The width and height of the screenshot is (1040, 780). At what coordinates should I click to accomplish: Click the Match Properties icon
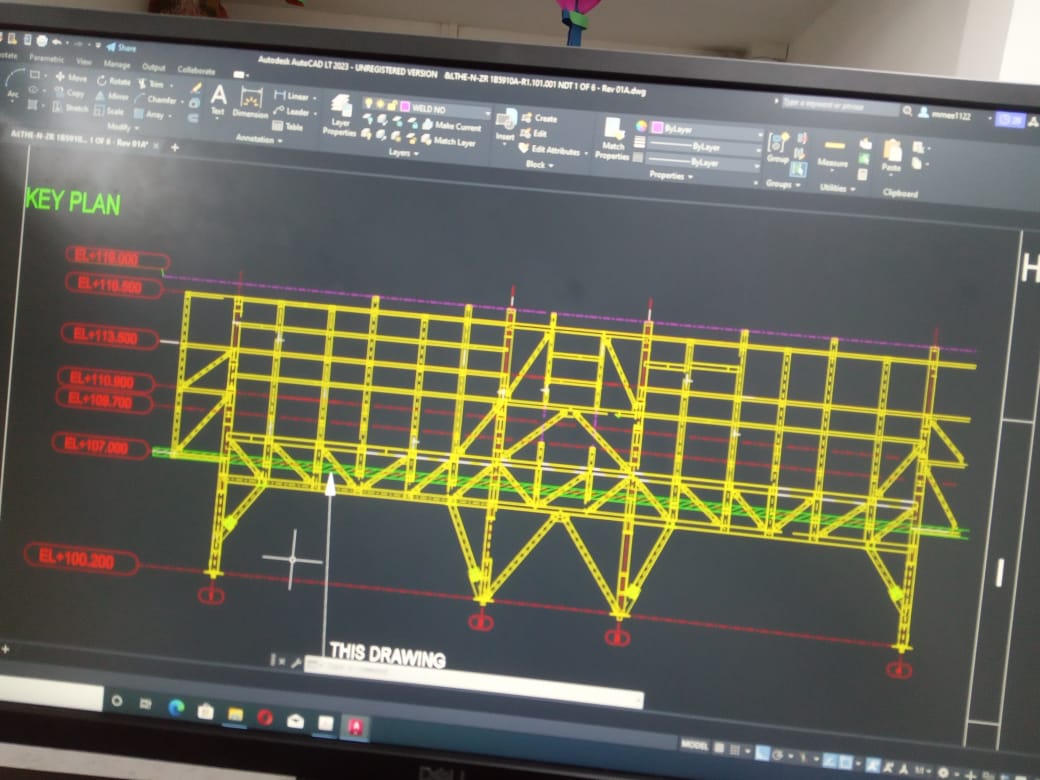click(613, 138)
